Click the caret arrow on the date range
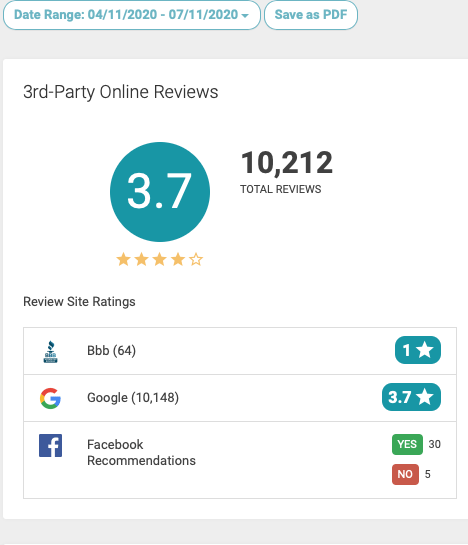The width and height of the screenshot is (468, 545). pos(245,16)
